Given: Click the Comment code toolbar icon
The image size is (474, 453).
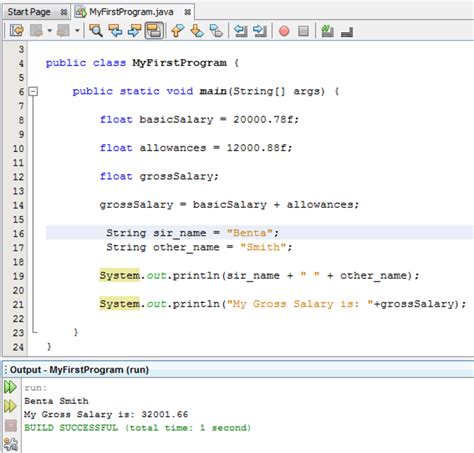Looking at the screenshot, I should (328, 31).
